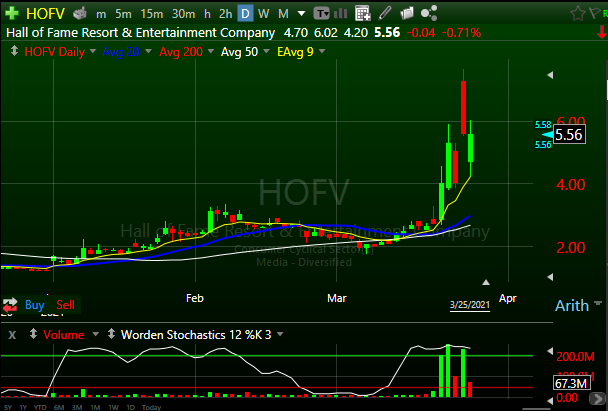Viewport: 608px width, 411px height.
Task: Toggle the star favorite icon
Action: tap(578, 14)
